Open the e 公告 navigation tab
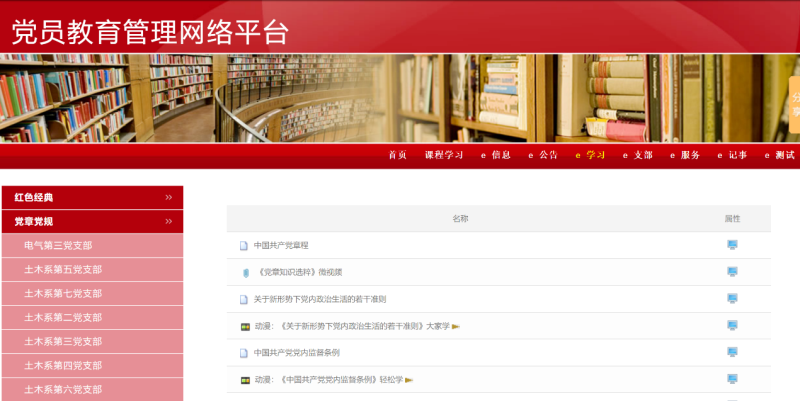The width and height of the screenshot is (800, 401). click(x=543, y=155)
